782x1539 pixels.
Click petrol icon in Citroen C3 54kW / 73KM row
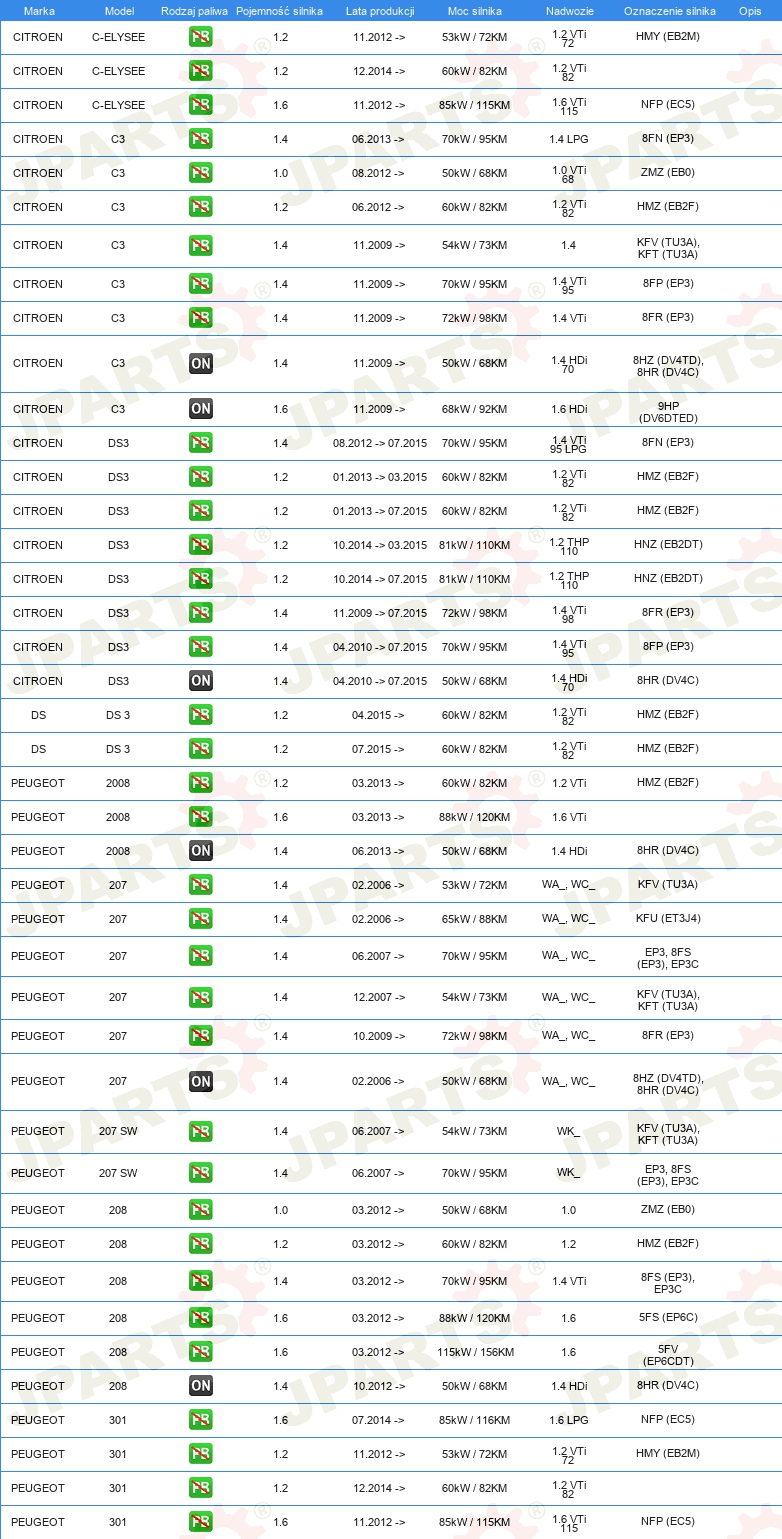point(200,245)
